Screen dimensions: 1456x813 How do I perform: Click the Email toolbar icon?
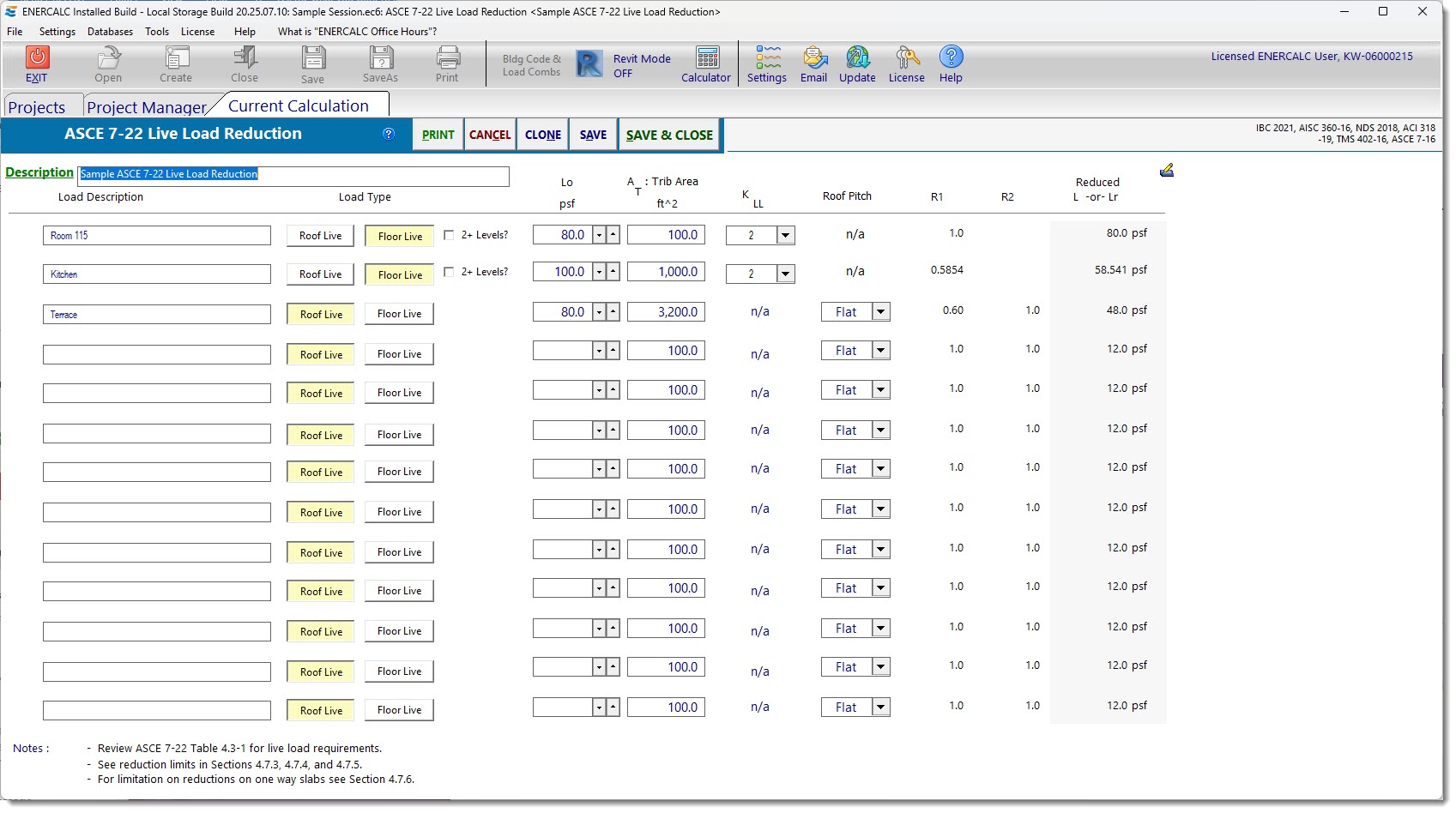tap(814, 57)
